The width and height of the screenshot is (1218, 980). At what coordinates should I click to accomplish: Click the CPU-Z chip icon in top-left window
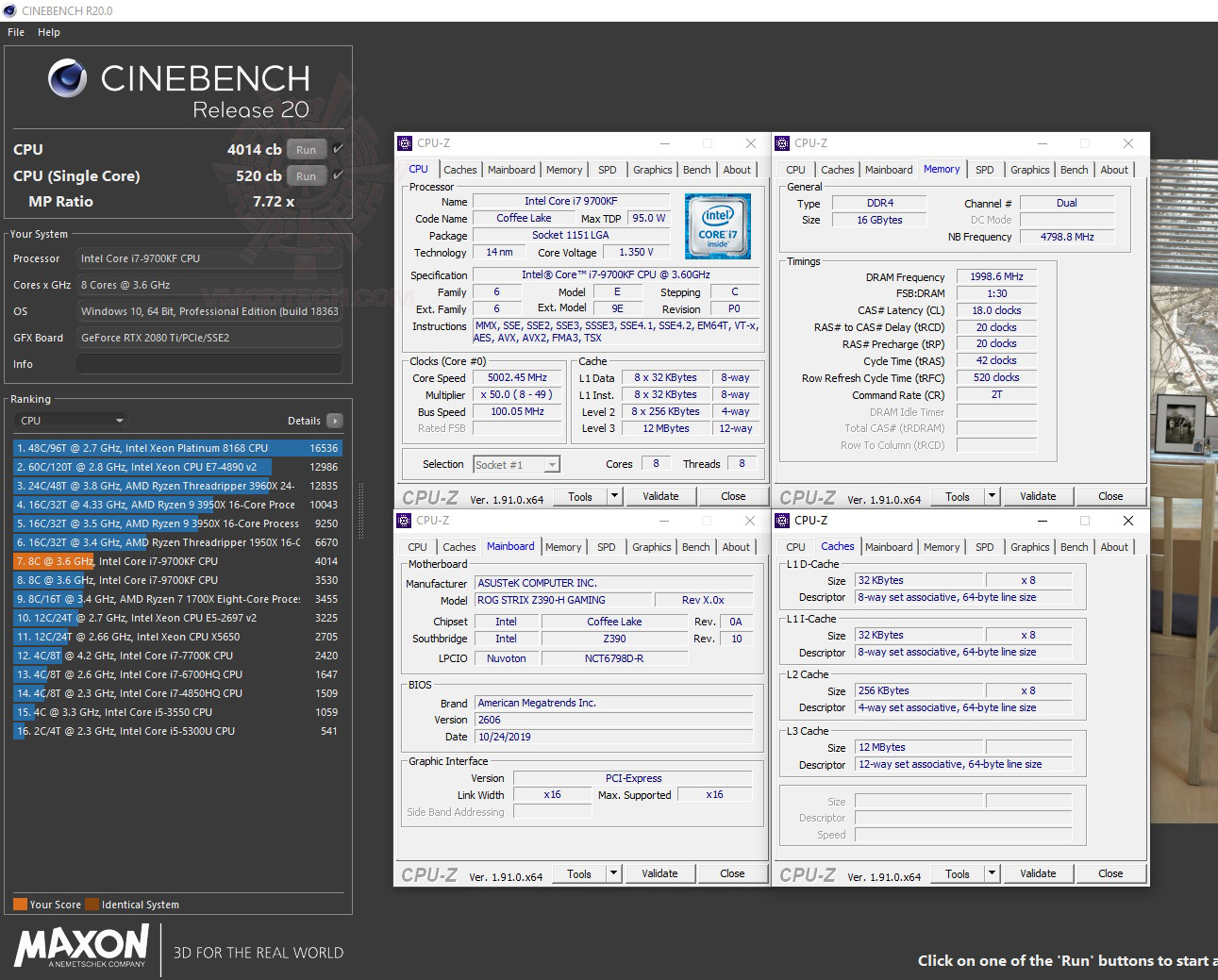click(405, 143)
